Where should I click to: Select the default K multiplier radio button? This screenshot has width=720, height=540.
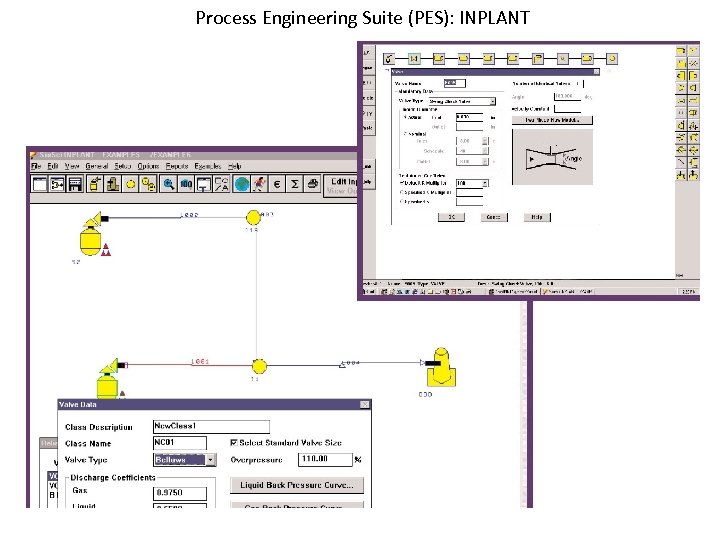click(x=402, y=183)
